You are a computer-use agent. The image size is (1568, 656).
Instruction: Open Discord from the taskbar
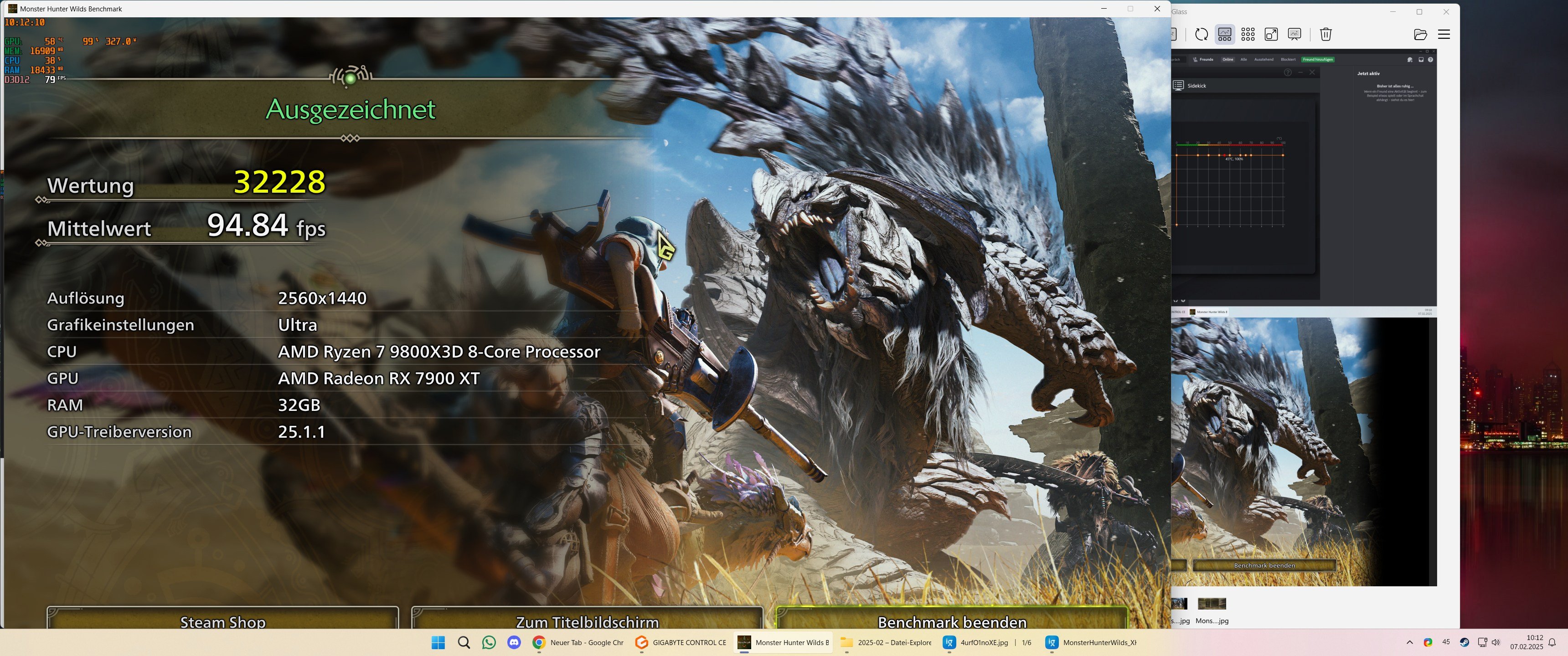(514, 643)
